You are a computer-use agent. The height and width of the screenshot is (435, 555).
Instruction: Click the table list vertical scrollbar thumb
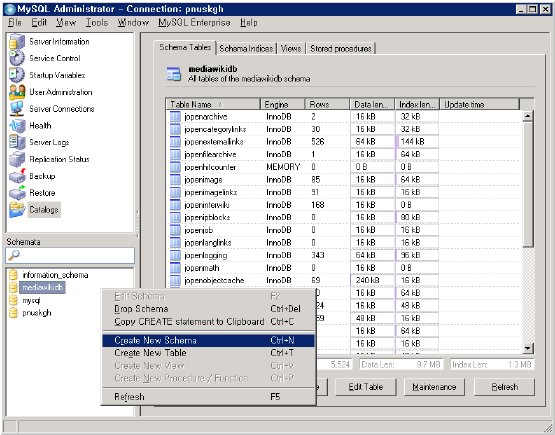(527, 184)
